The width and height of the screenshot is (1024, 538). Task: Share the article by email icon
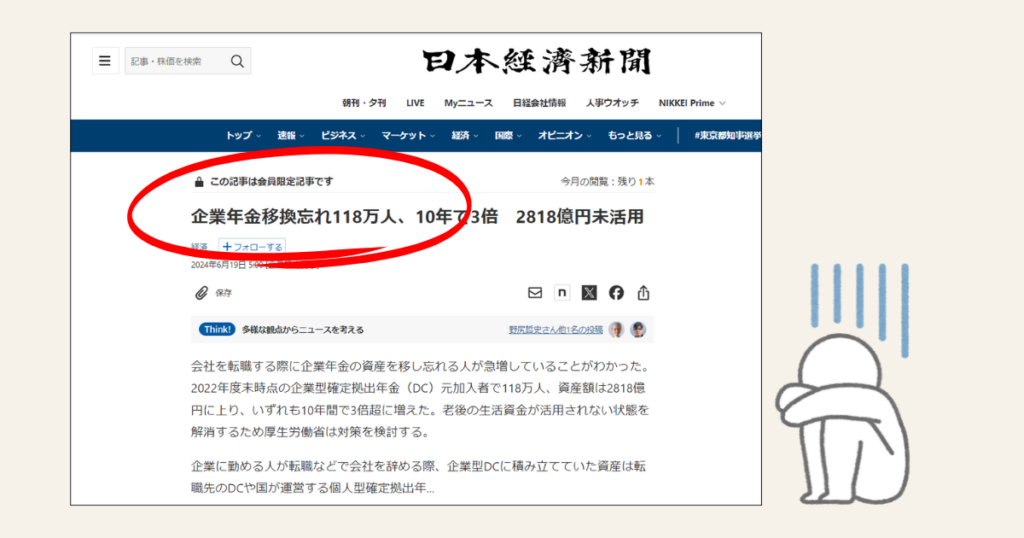point(535,293)
